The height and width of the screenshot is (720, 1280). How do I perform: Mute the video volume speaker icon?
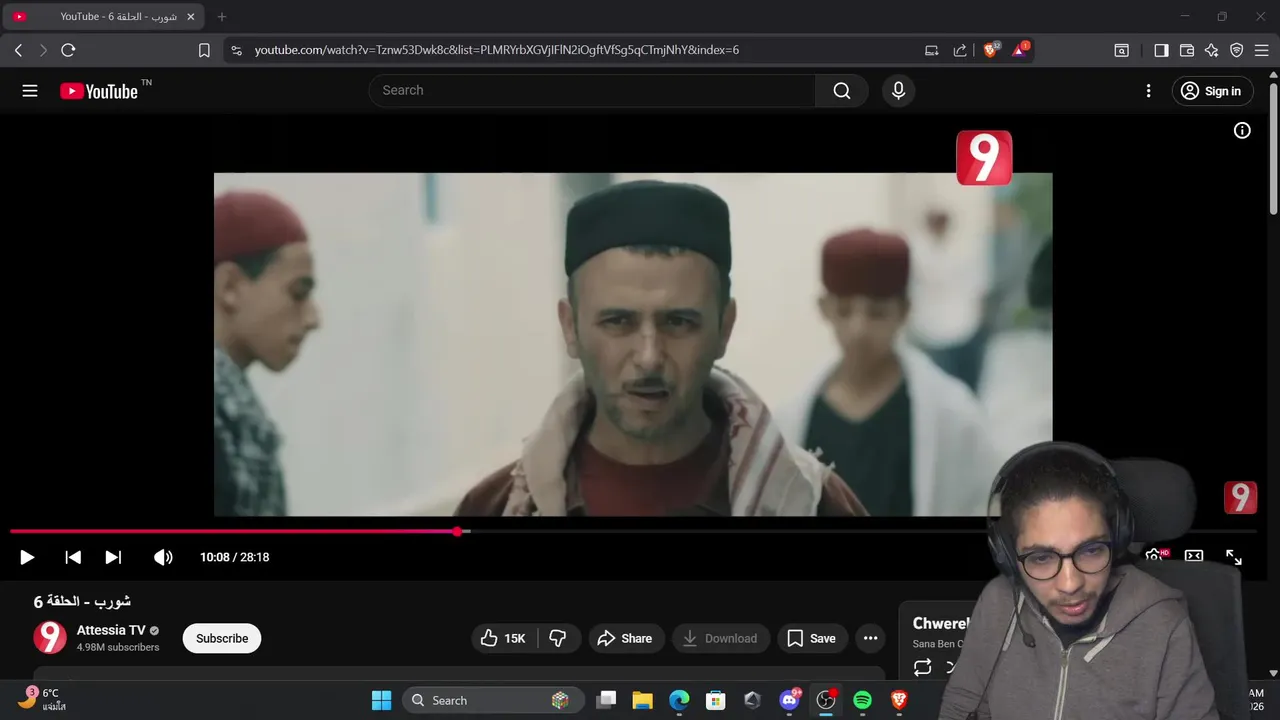tap(163, 557)
